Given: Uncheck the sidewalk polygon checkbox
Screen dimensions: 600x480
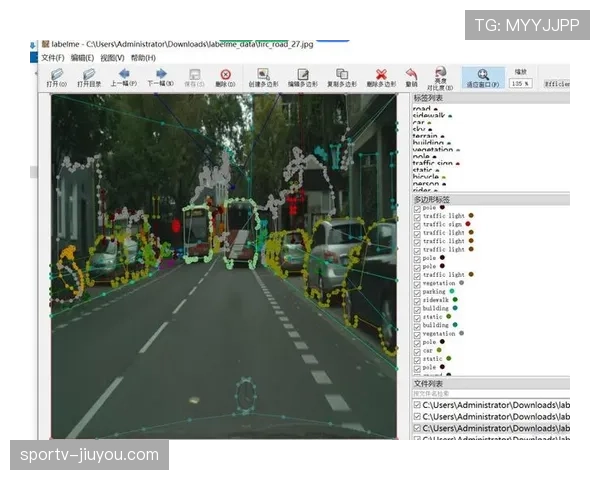Looking at the screenshot, I should pyautogui.click(x=417, y=301).
